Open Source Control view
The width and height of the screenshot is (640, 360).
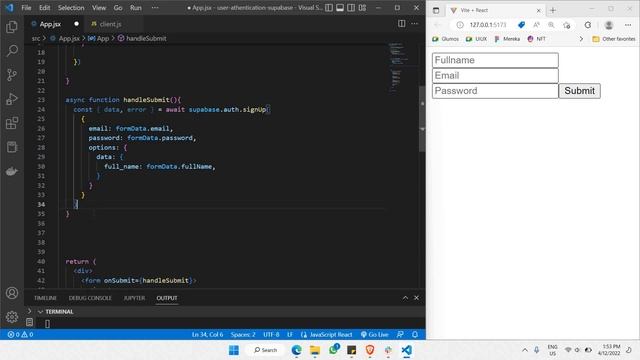pyautogui.click(x=12, y=75)
